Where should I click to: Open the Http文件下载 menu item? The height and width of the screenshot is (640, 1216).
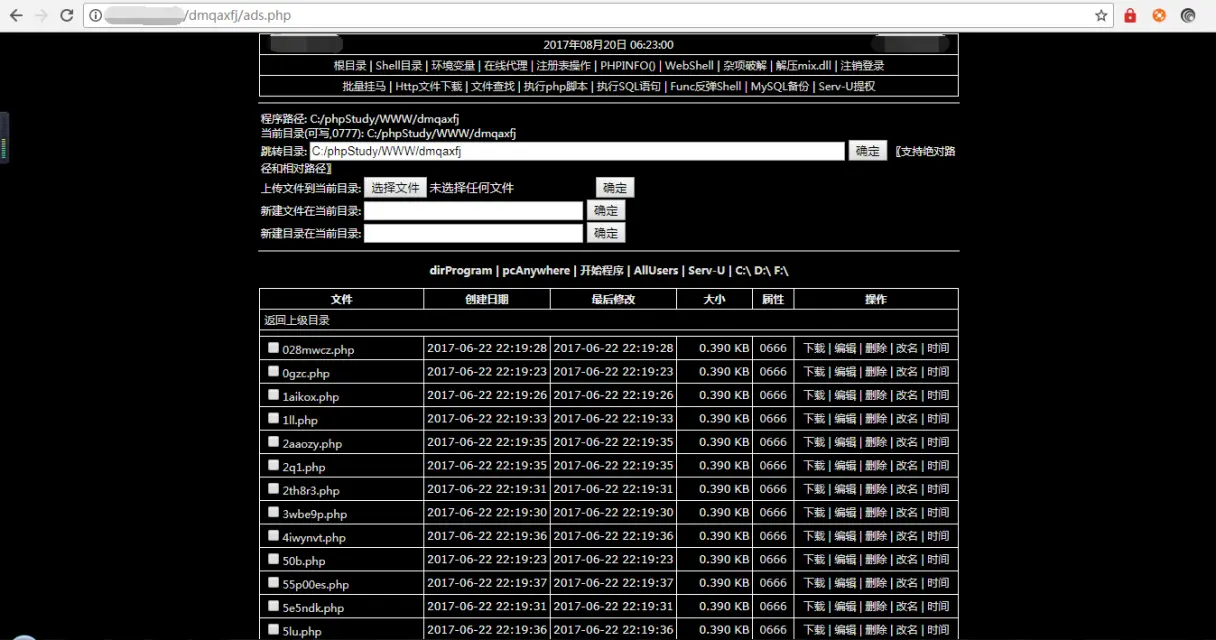[429, 87]
